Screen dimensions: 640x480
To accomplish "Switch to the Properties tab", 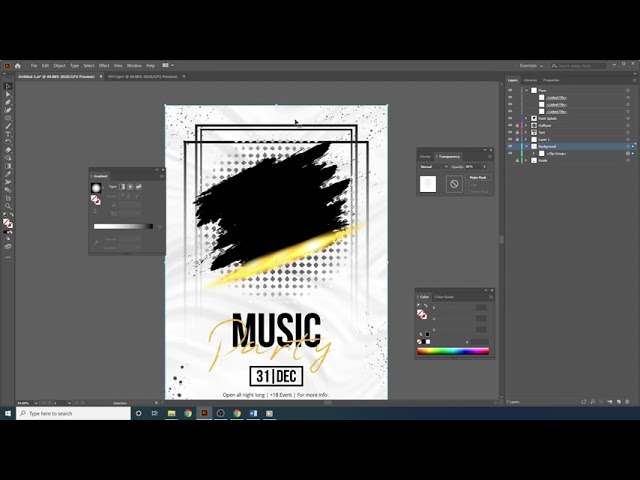I will pos(551,80).
